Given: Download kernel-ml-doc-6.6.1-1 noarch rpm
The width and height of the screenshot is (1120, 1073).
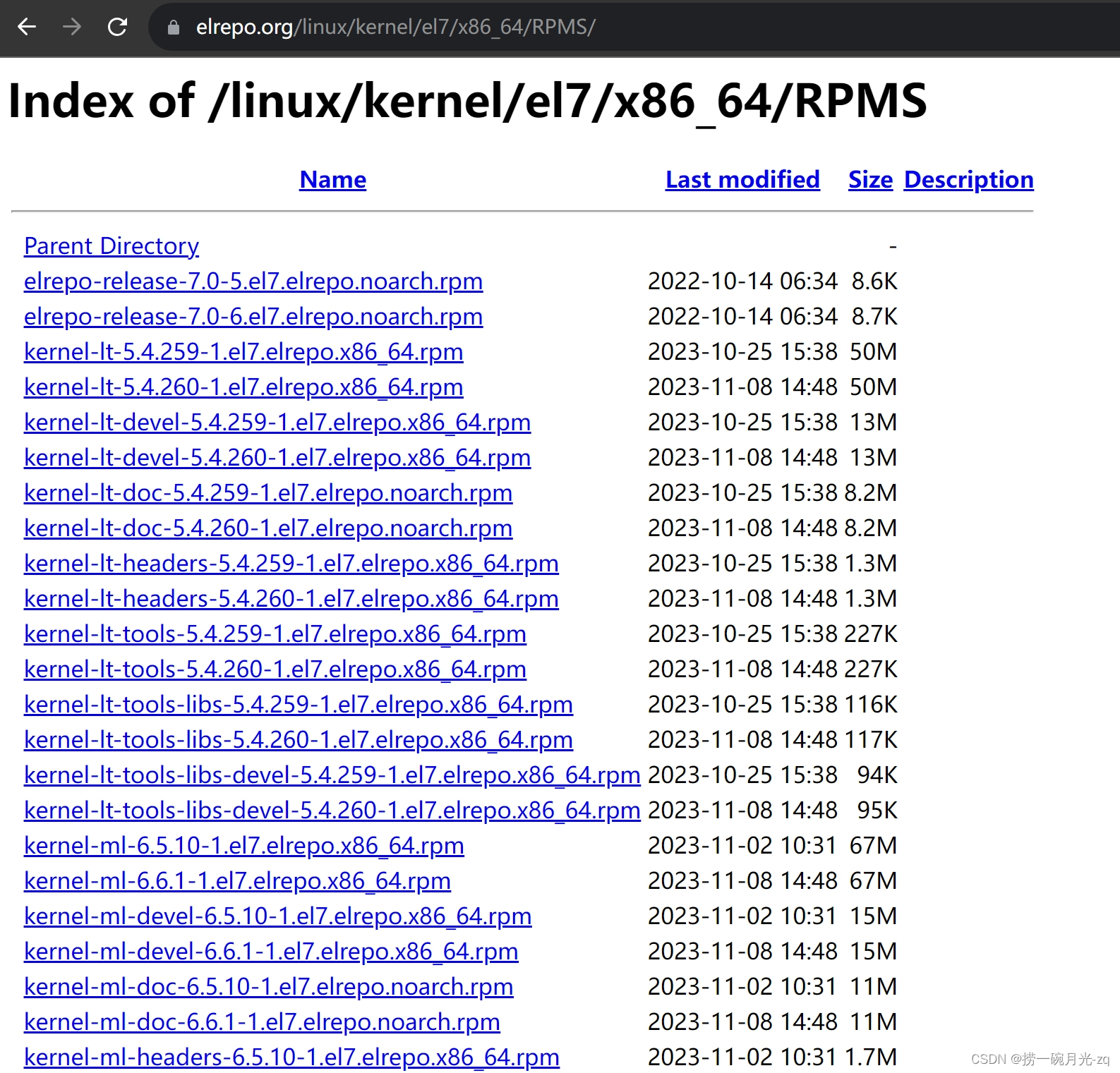Looking at the screenshot, I should click(262, 1022).
